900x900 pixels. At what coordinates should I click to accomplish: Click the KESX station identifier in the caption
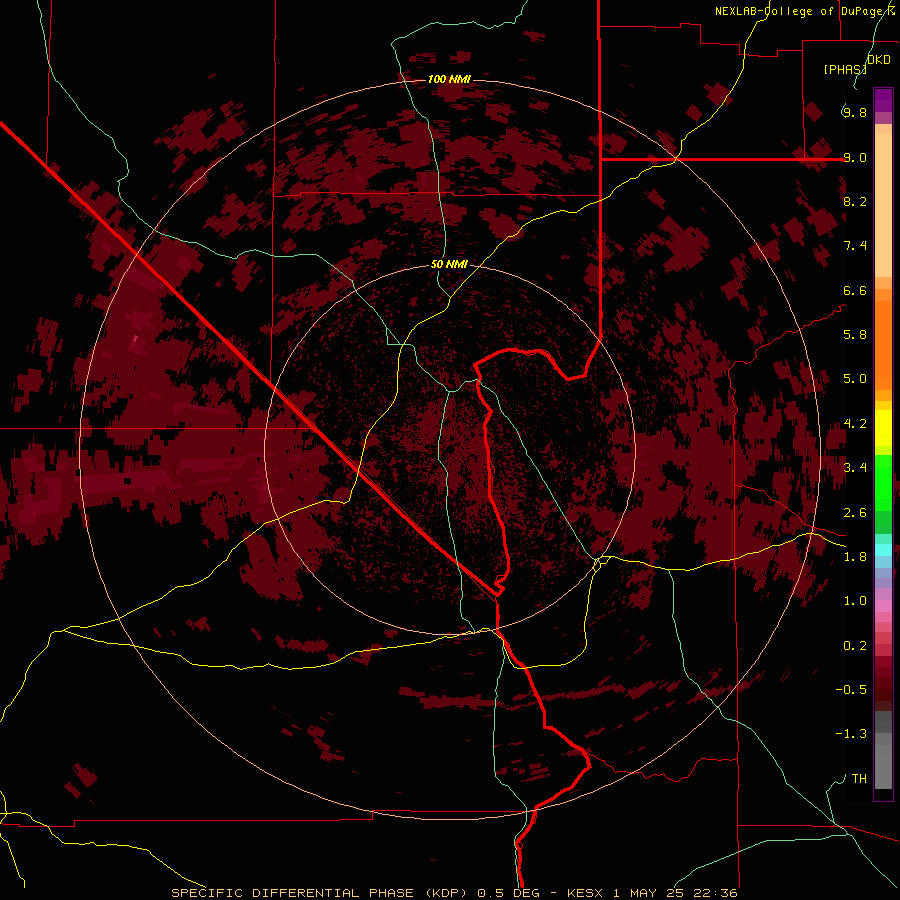[585, 893]
